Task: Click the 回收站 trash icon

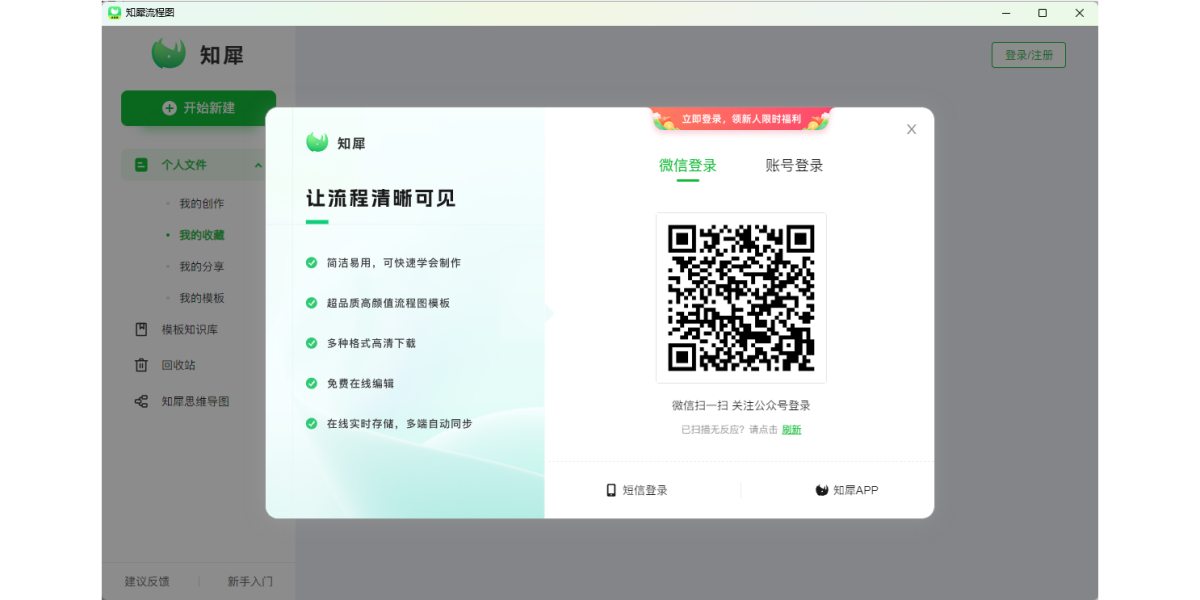Action: pos(141,365)
